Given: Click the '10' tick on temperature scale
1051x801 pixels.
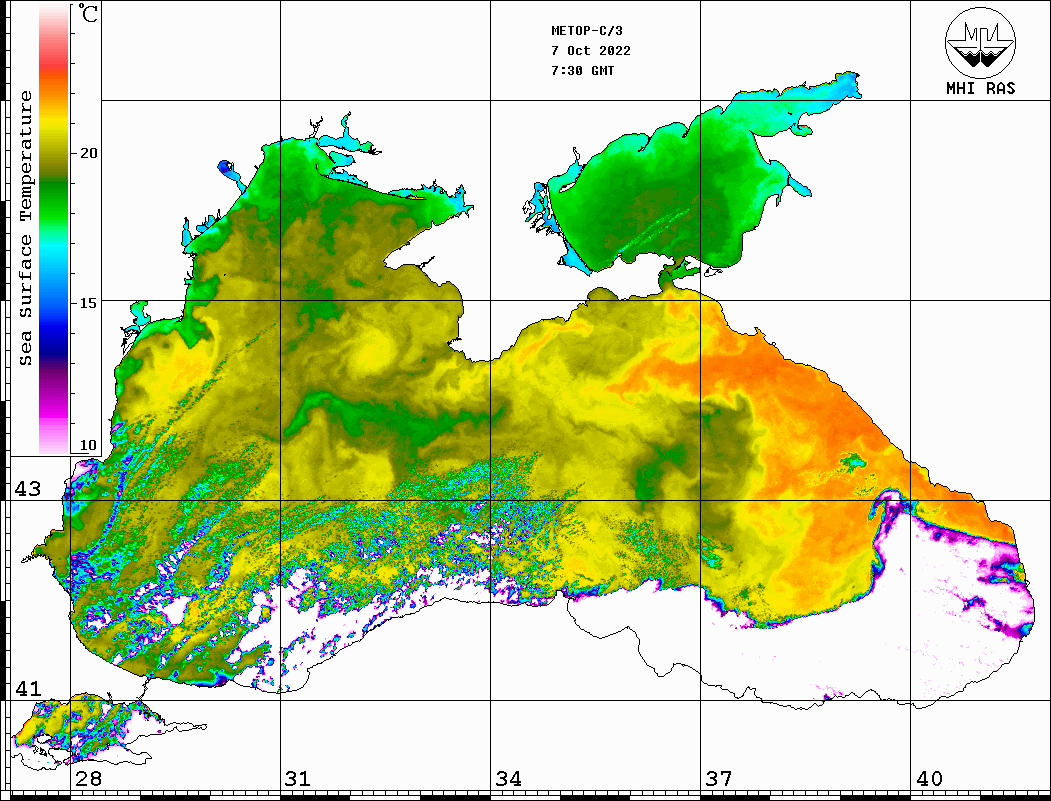Looking at the screenshot, I should (x=88, y=445).
